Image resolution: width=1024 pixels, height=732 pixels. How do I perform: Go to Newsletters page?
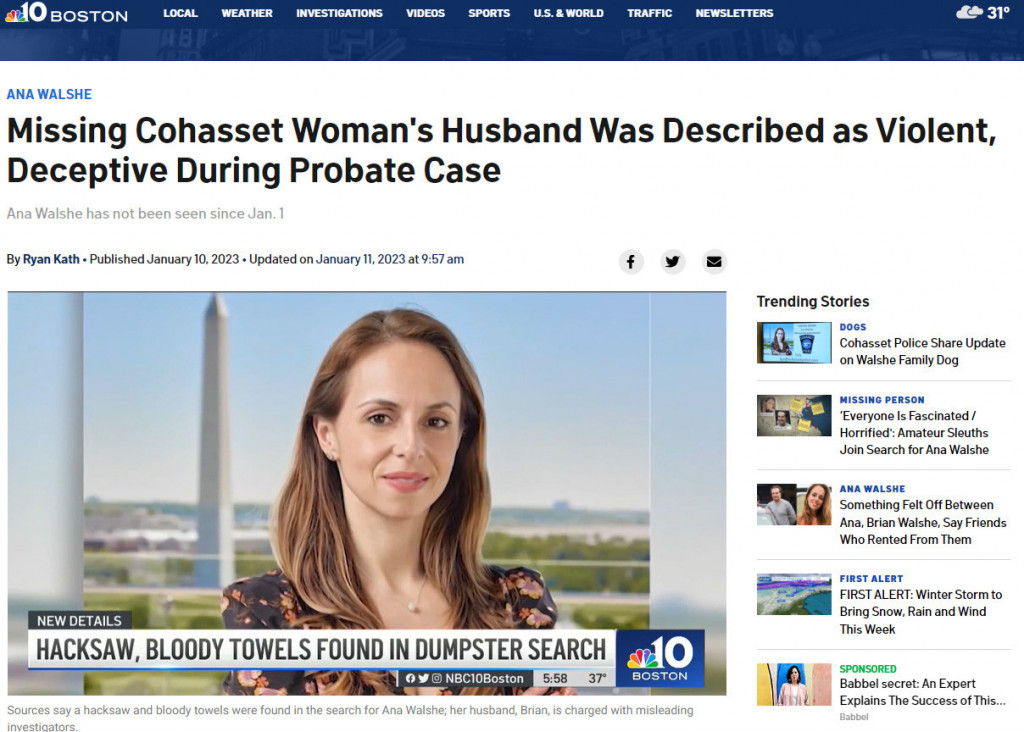coord(734,13)
